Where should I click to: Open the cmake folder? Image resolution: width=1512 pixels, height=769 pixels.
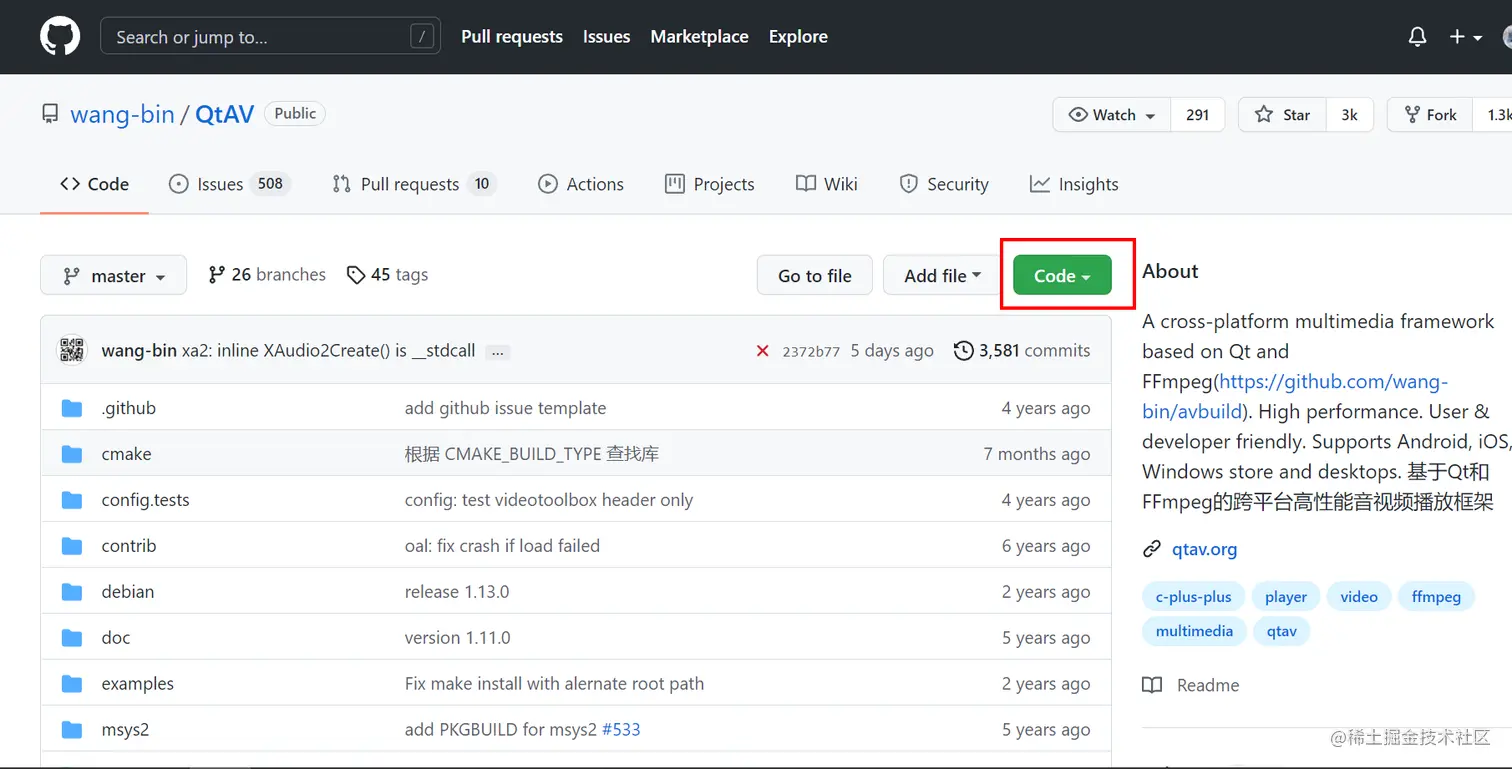(x=126, y=454)
